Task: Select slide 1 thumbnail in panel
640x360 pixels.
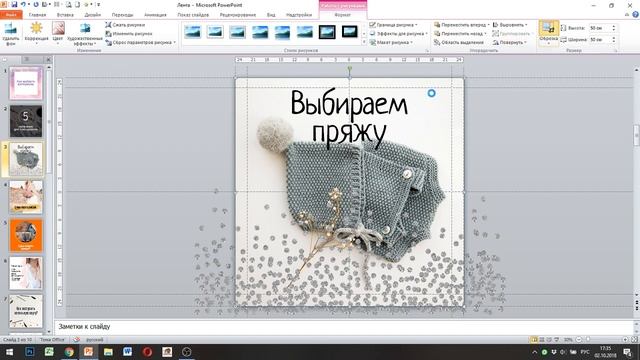Action: coord(26,83)
